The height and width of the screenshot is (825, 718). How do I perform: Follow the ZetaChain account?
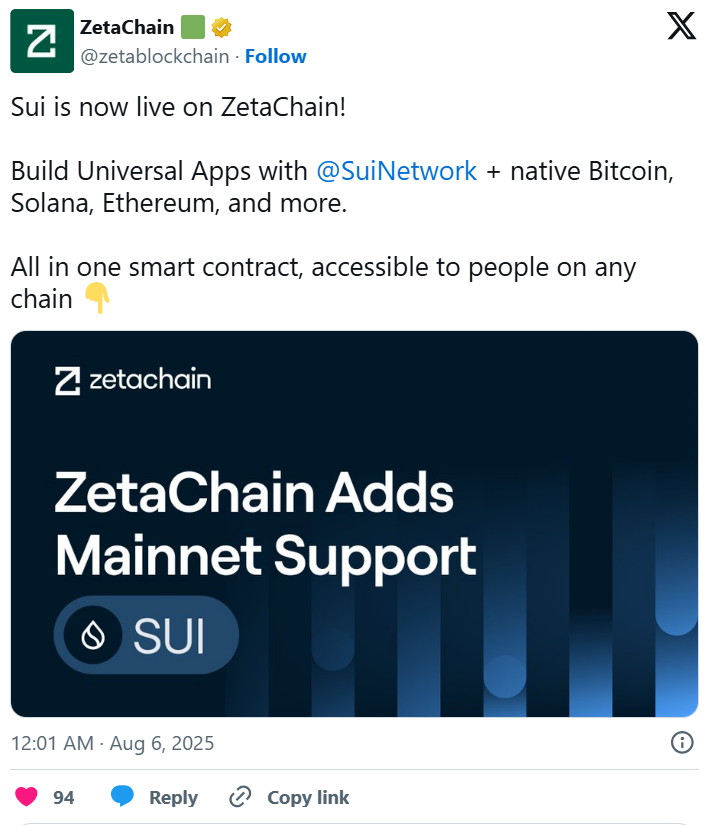pos(276,56)
